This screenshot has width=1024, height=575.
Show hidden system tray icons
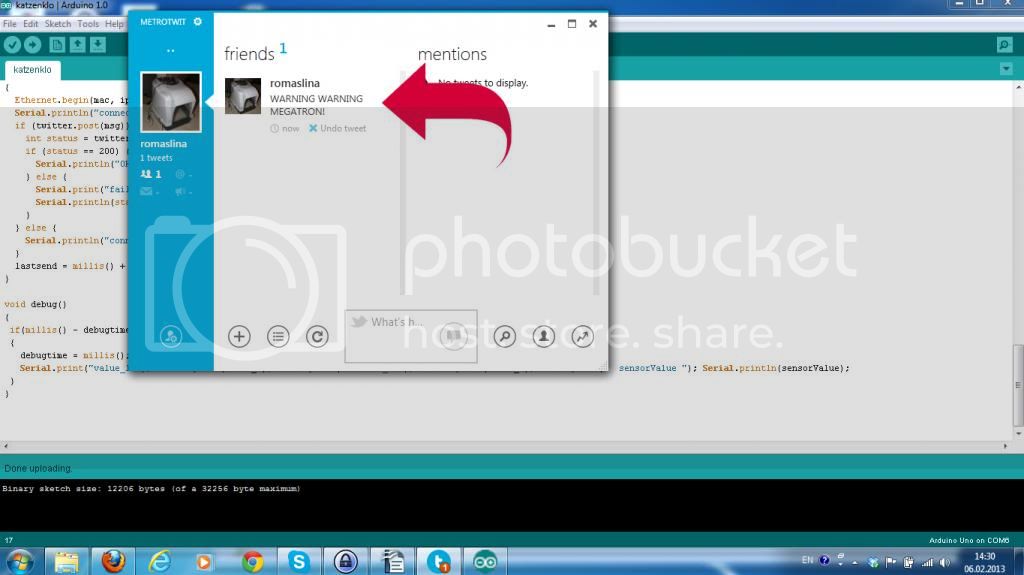[x=855, y=563]
